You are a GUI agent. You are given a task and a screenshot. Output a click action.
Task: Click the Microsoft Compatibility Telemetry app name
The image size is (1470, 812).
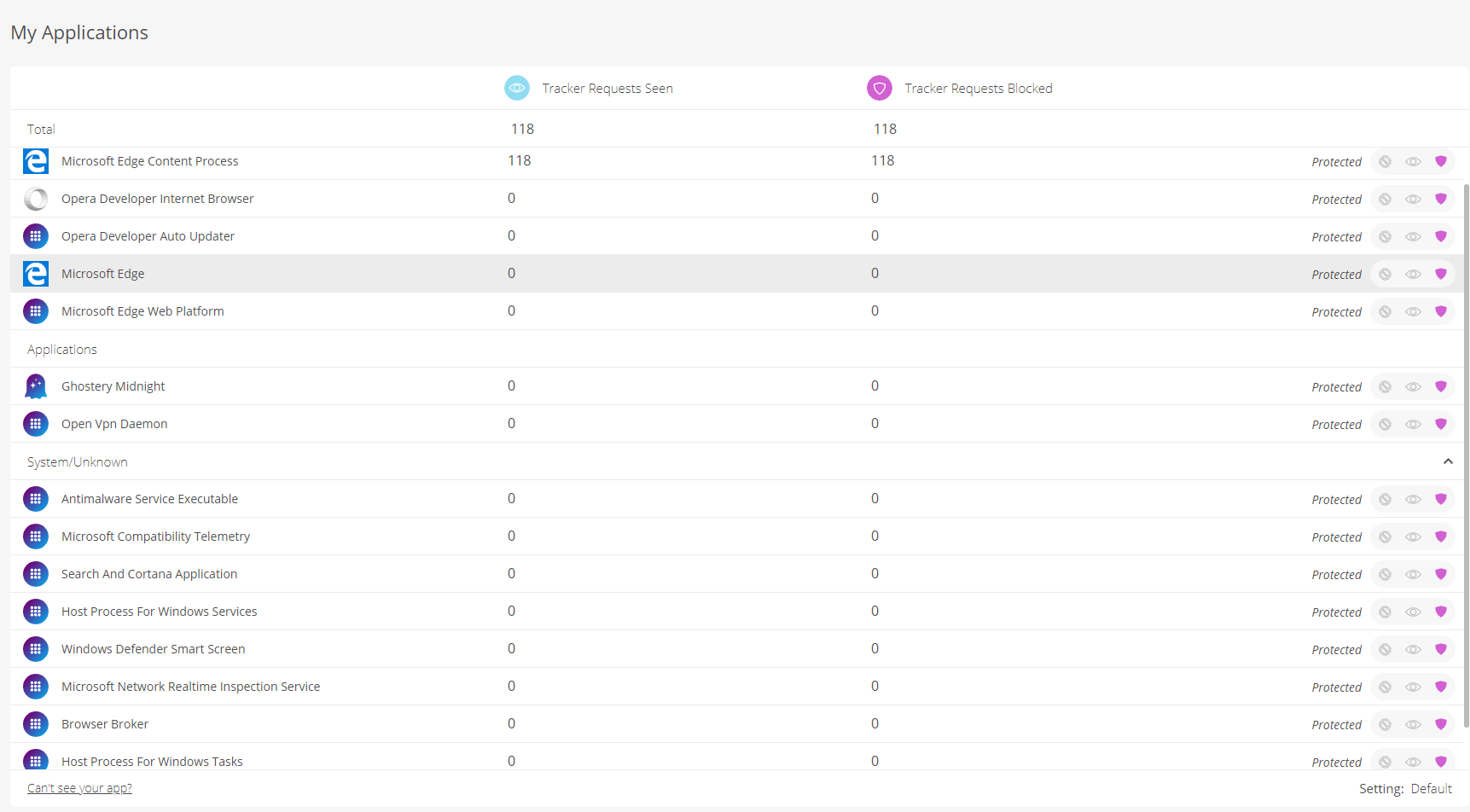155,536
